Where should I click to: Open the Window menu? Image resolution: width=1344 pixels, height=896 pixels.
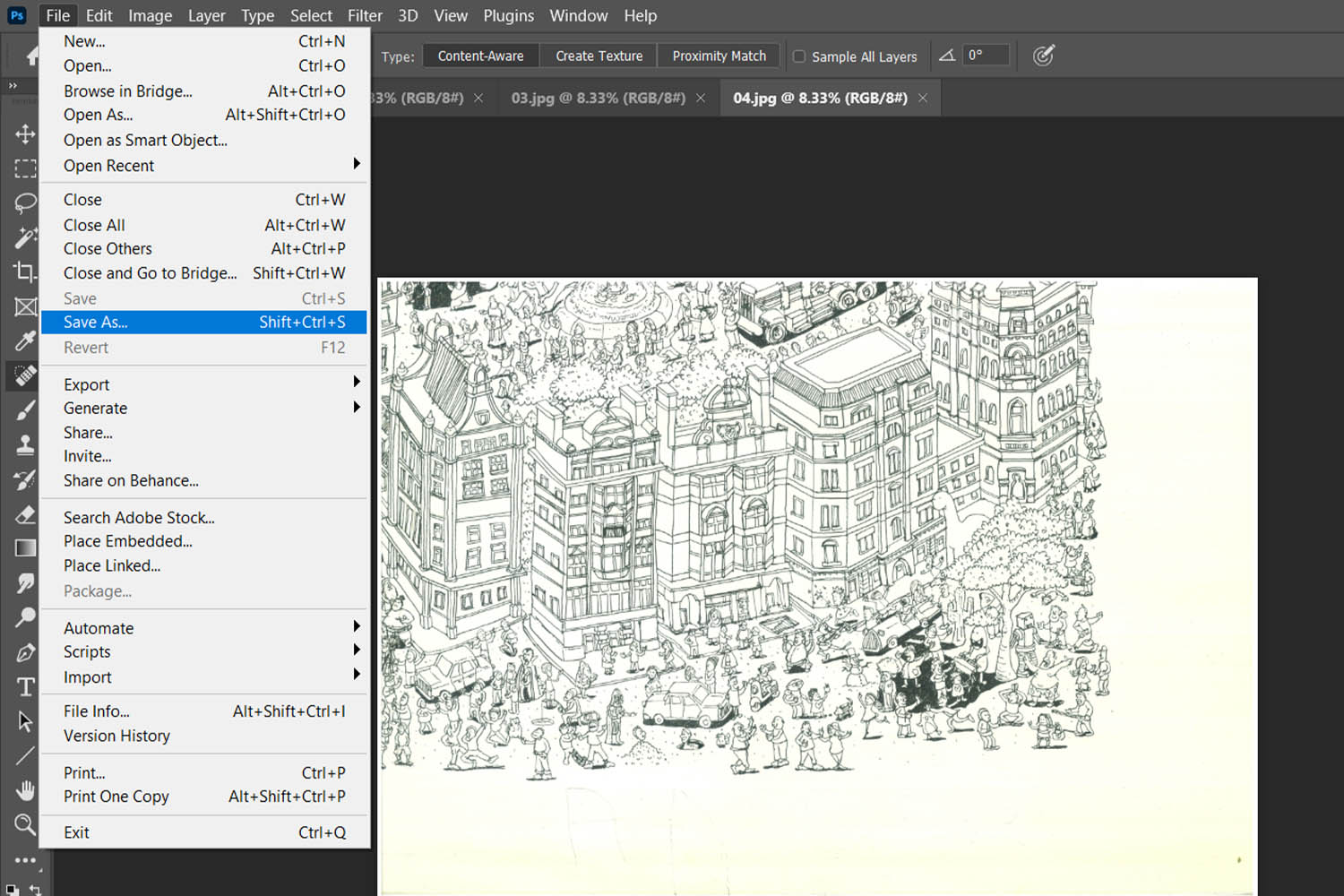(578, 15)
